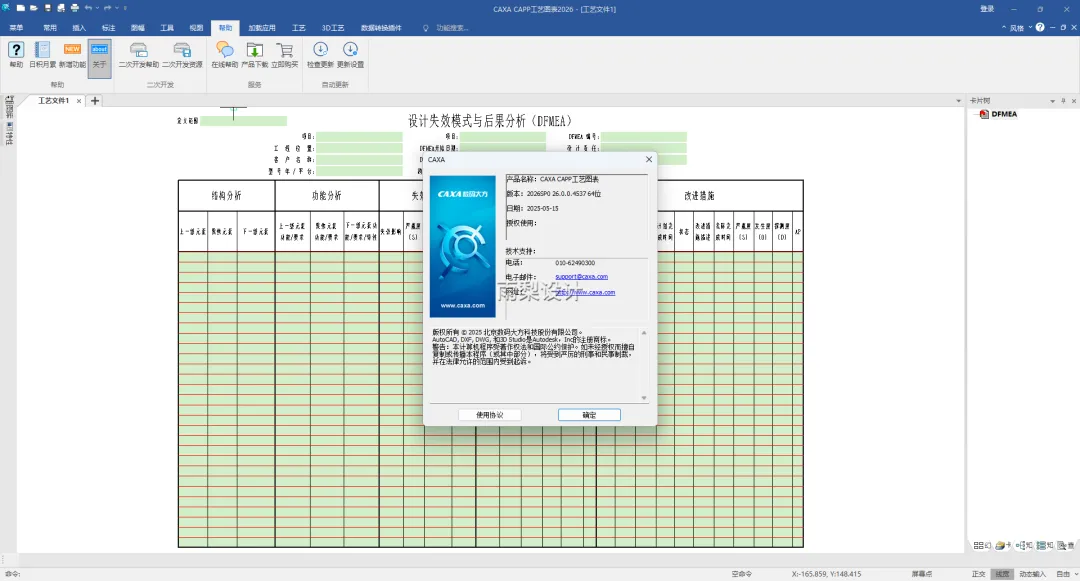Click the redo arrow icon
This screenshot has height=581, width=1080.
(107, 8)
